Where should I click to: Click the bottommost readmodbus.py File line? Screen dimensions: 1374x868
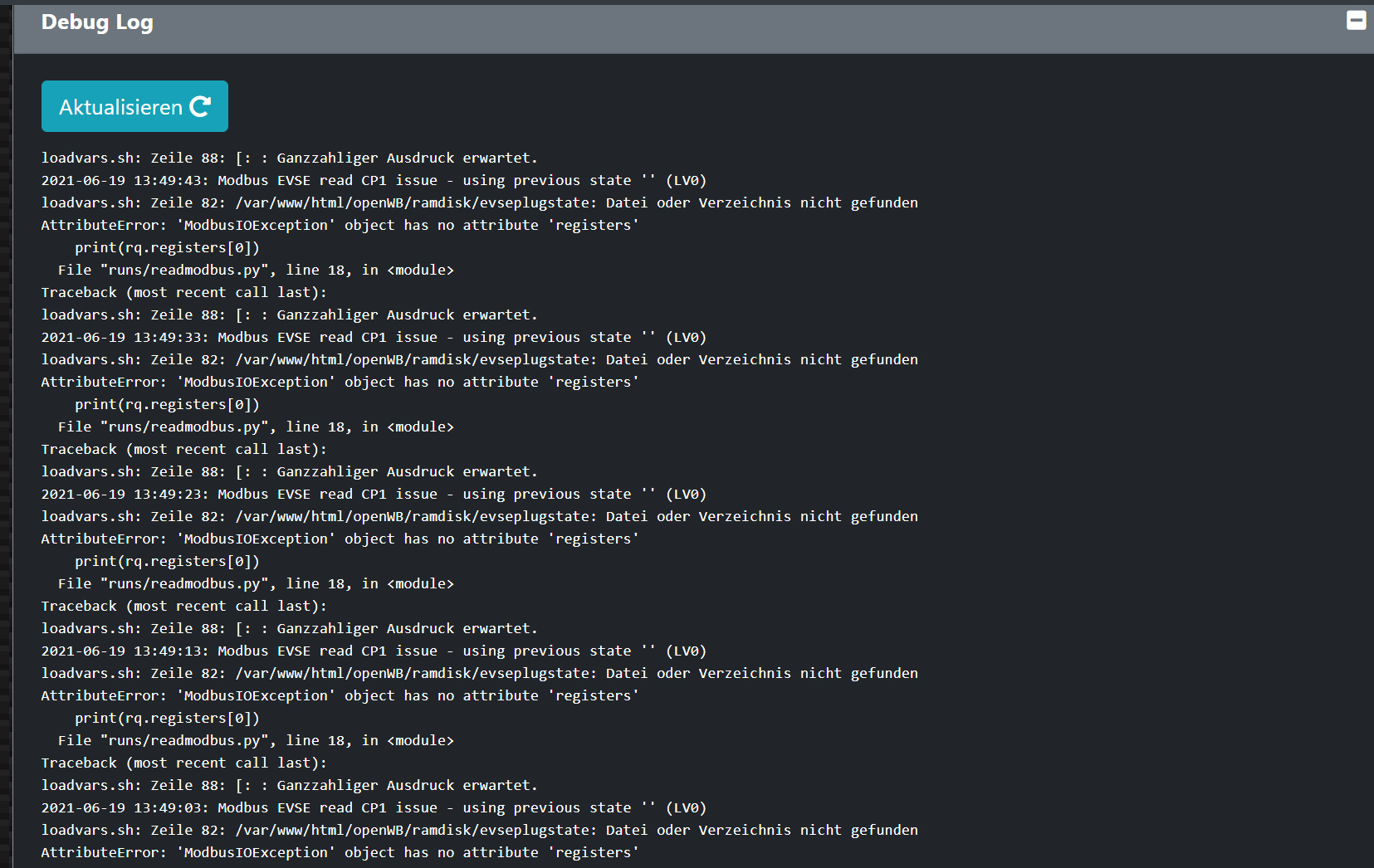[x=256, y=740]
